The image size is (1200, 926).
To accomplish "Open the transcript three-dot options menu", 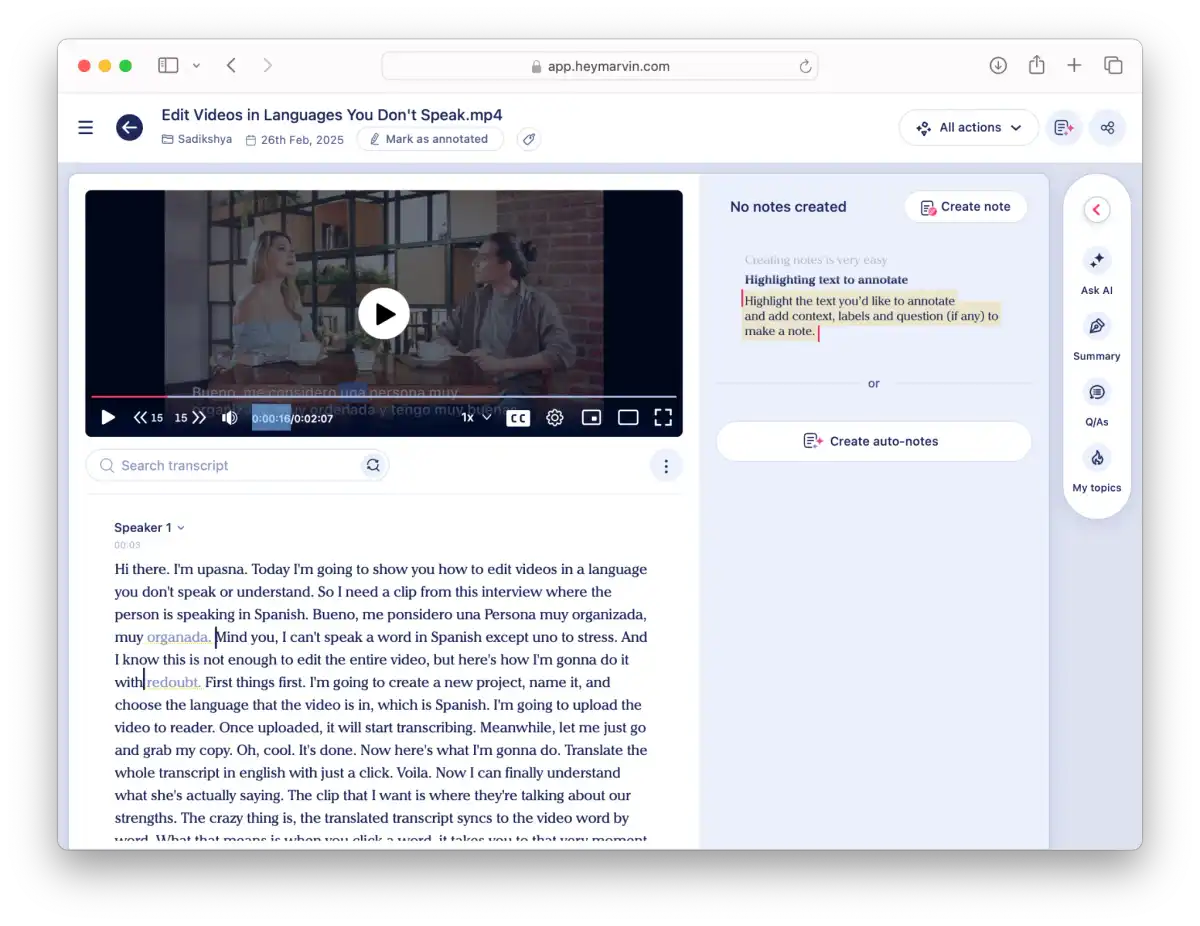I will [x=666, y=465].
